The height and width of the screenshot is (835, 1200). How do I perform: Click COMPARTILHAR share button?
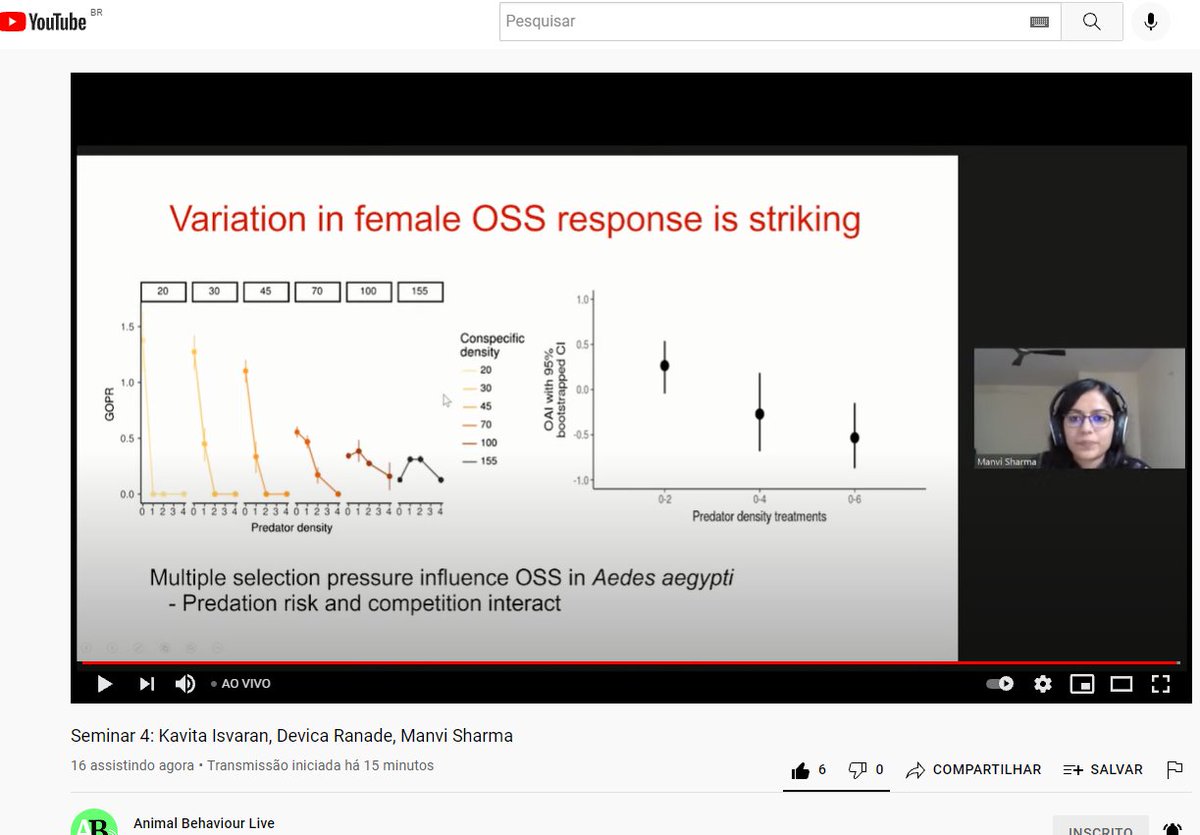pyautogui.click(x=973, y=770)
